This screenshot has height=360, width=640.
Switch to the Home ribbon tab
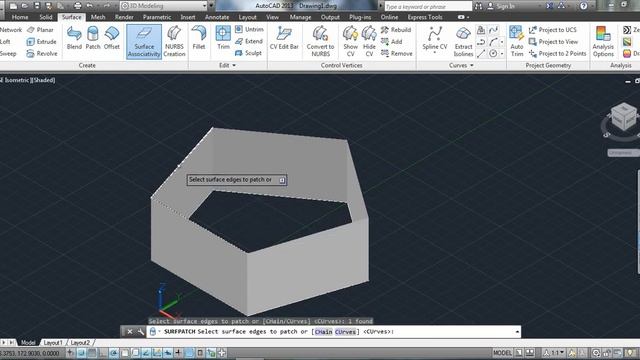(x=20, y=17)
